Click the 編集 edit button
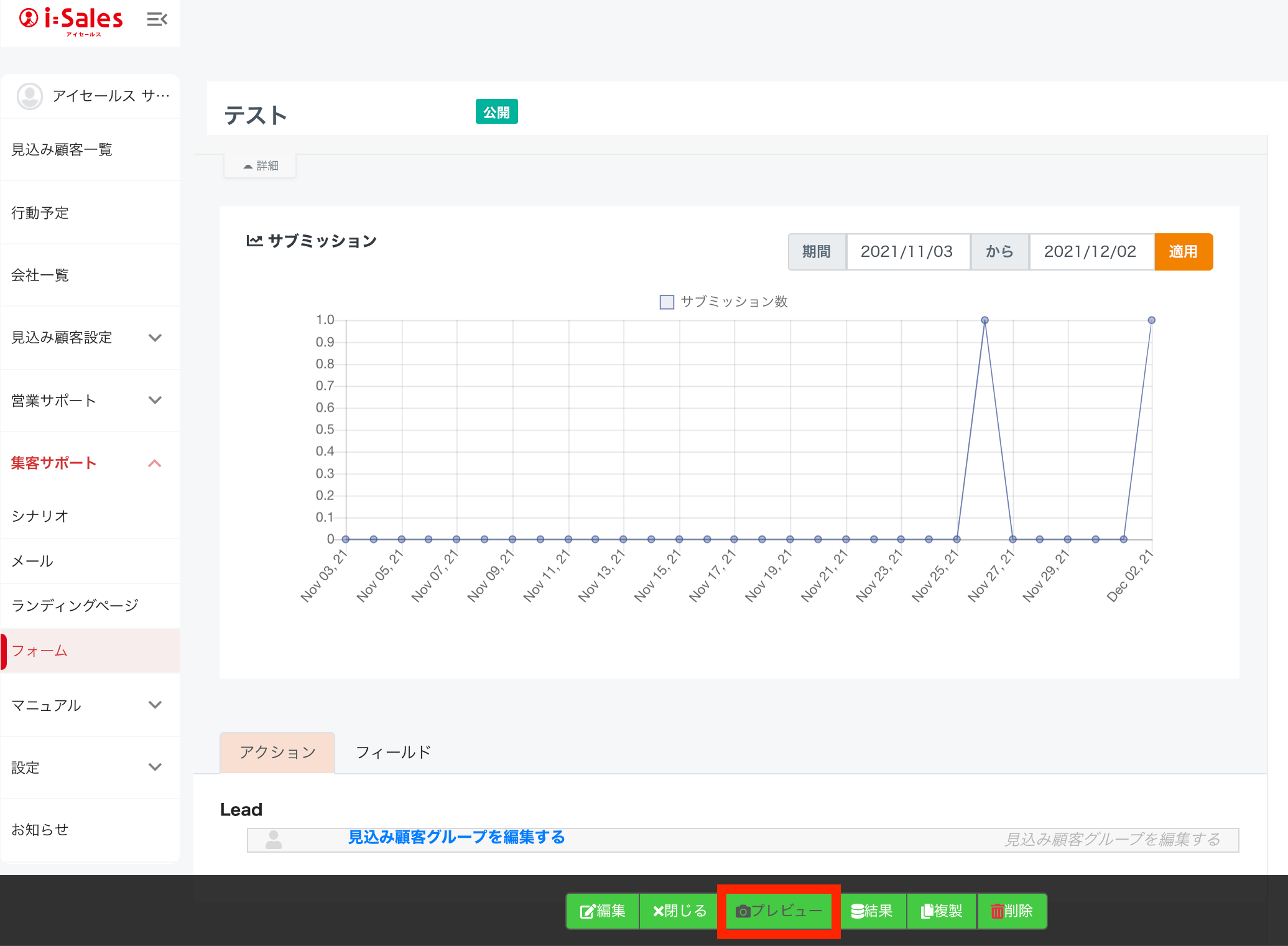Screen dimensions: 1288x946 (x=602, y=911)
